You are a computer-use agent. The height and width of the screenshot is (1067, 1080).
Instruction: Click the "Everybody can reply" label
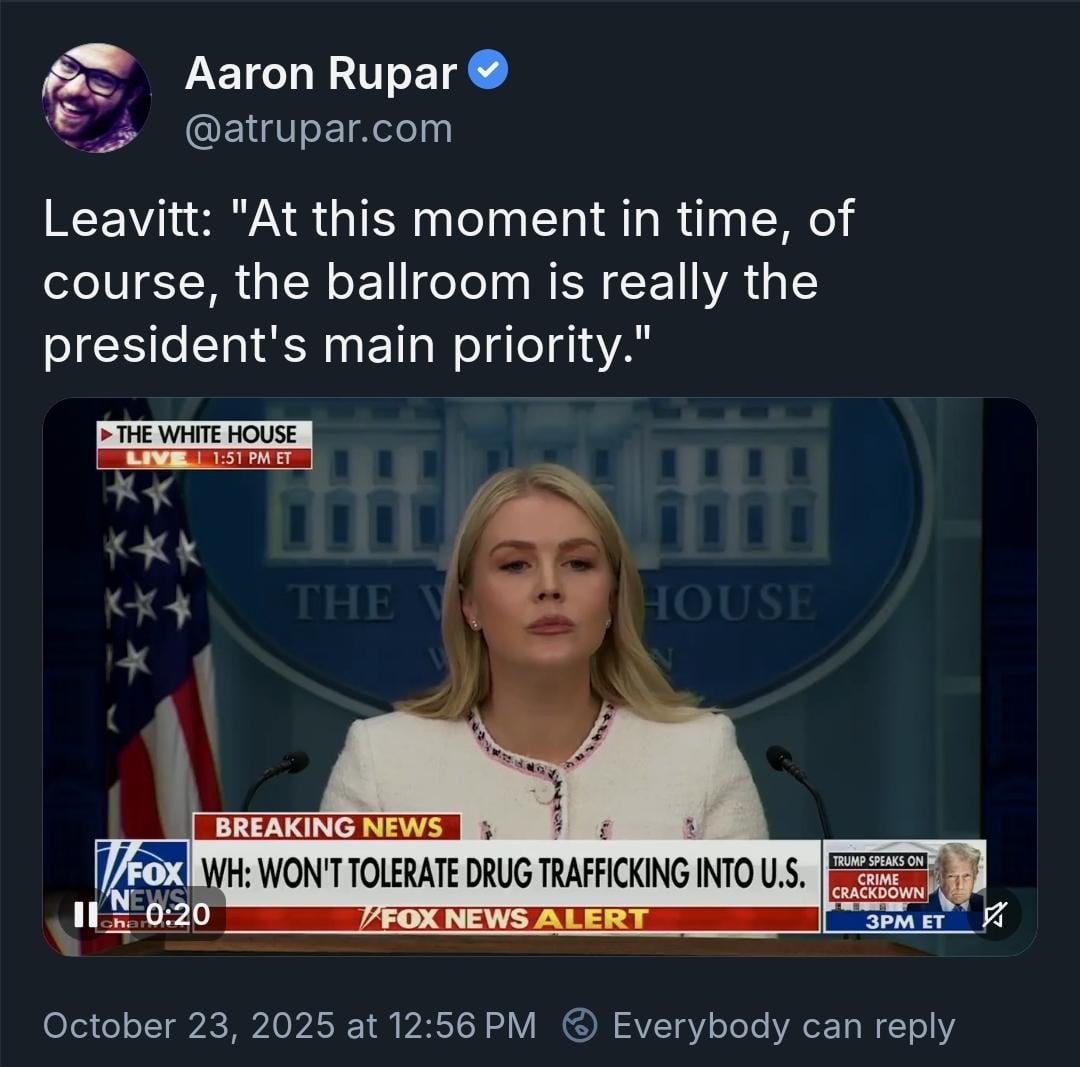(783, 1026)
